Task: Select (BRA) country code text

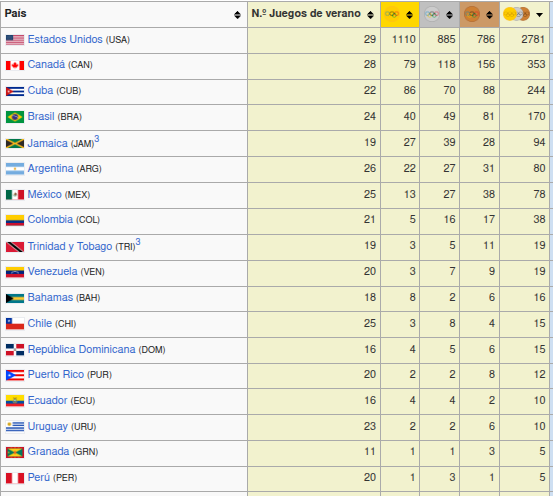Action: click(x=70, y=117)
